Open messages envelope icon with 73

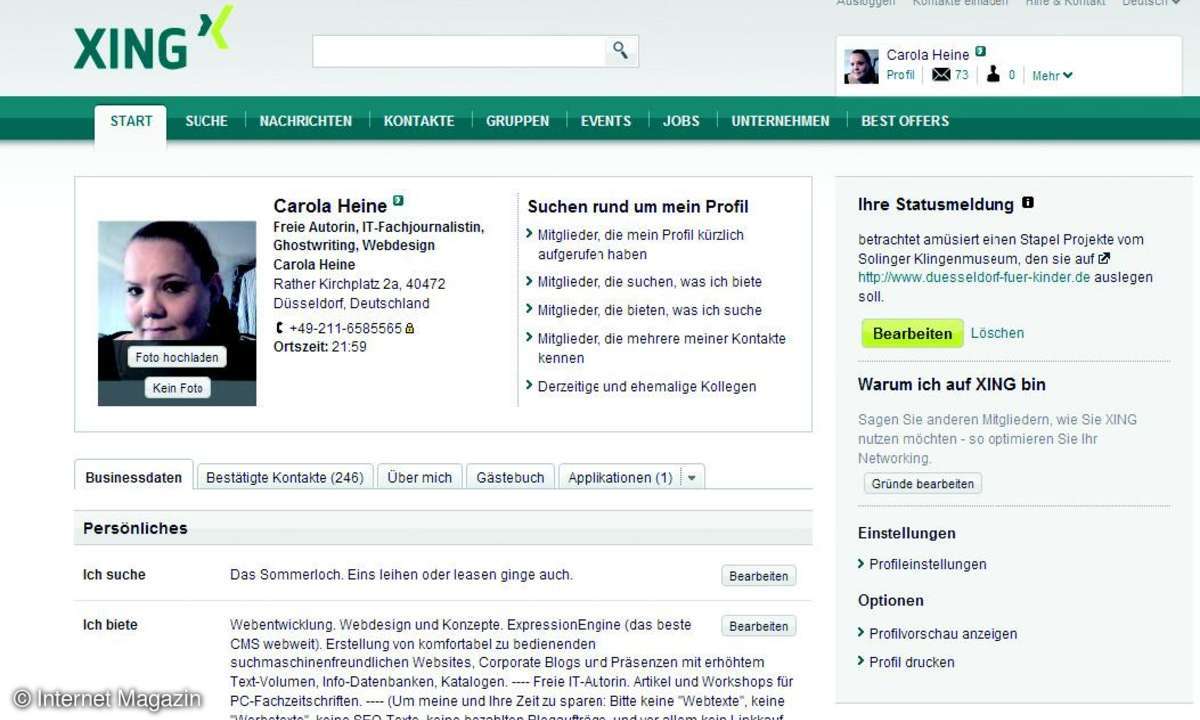click(941, 75)
